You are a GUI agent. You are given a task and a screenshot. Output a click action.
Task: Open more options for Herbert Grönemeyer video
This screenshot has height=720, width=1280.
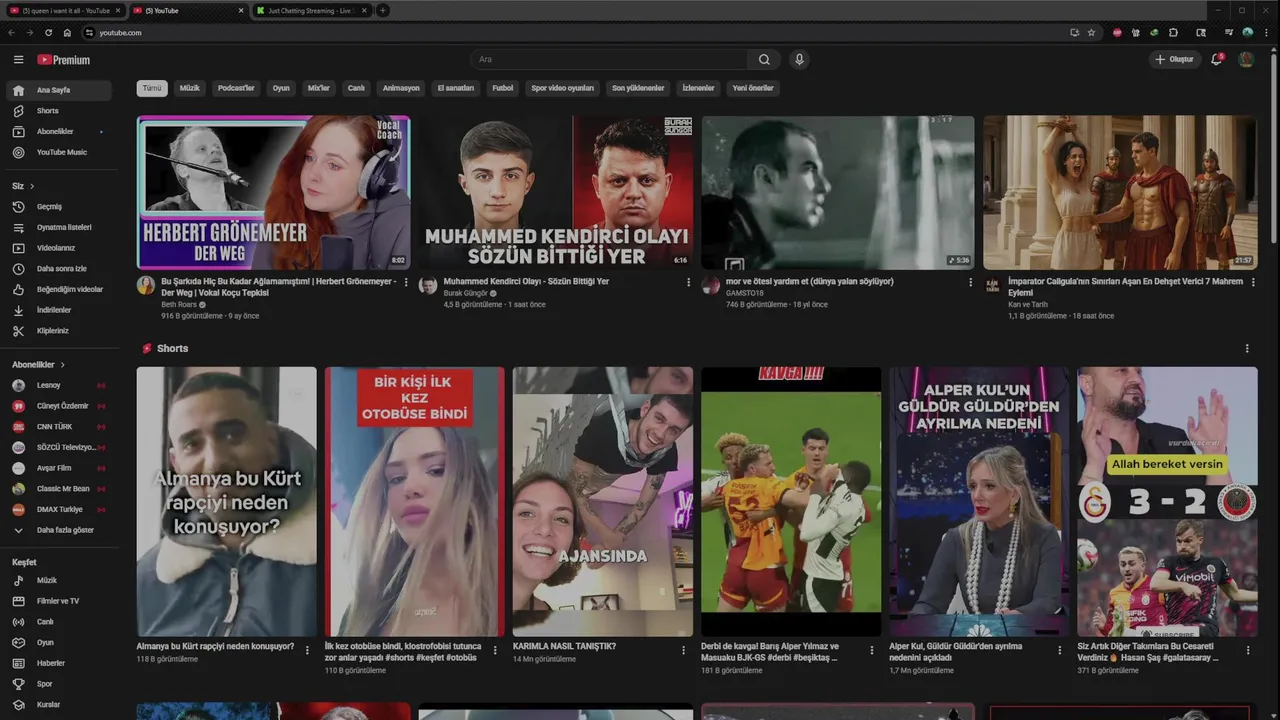pos(406,283)
